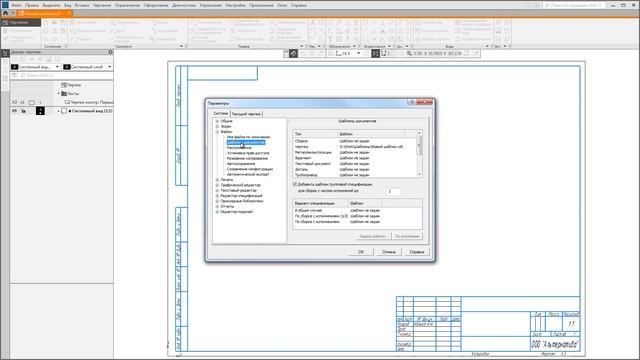The image size is (640, 360).
Task: Click the command search field at top right
Action: (x=574, y=5)
